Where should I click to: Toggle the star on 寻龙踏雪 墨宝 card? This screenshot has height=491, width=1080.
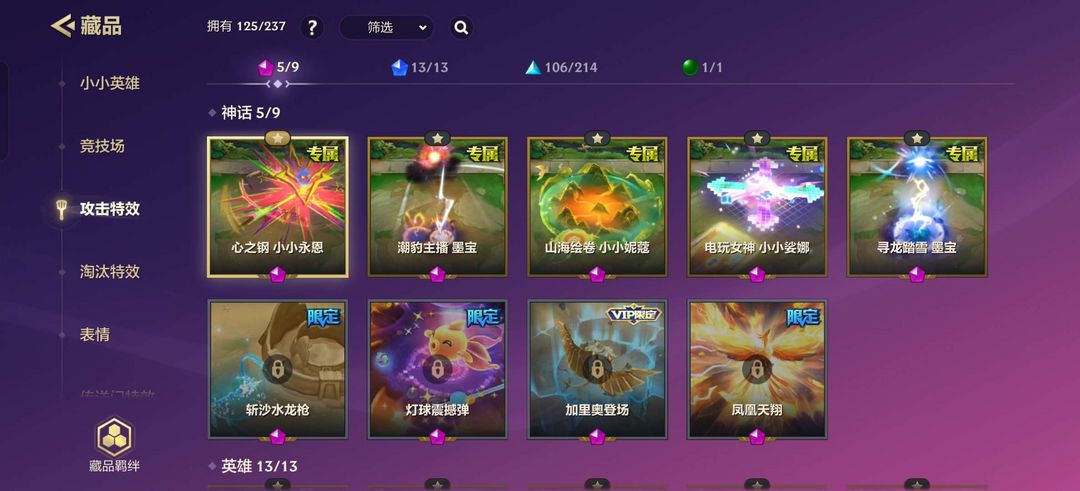click(x=917, y=138)
